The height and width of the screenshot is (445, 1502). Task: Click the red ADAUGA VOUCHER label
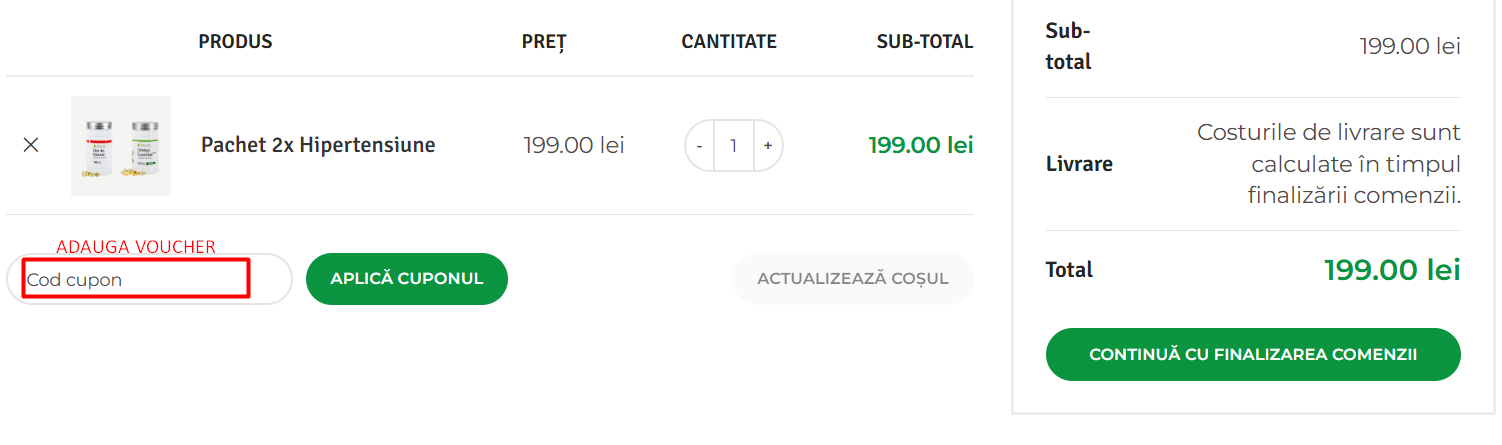(x=136, y=247)
